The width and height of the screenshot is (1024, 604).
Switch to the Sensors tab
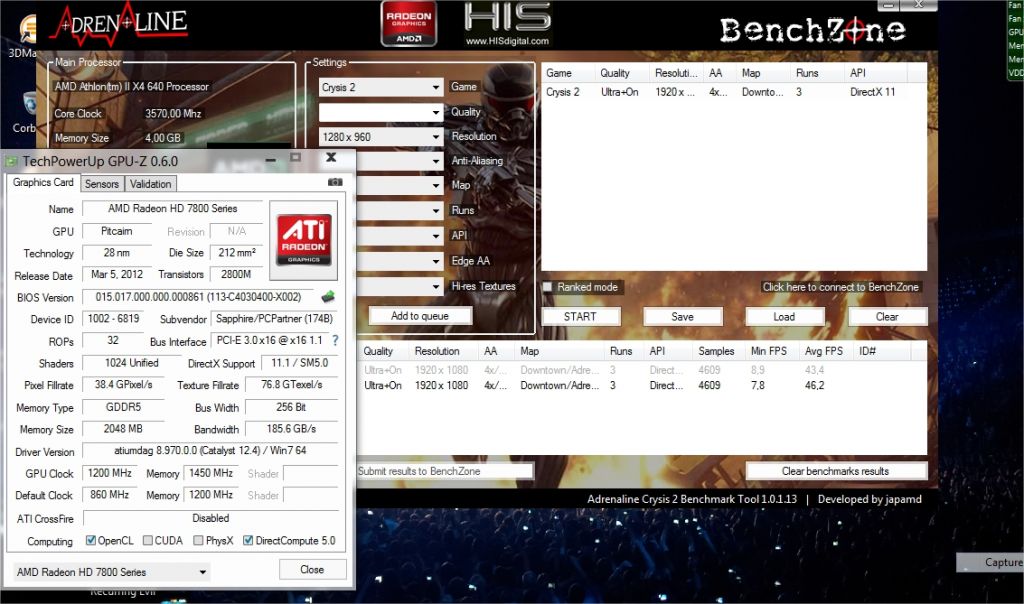102,184
